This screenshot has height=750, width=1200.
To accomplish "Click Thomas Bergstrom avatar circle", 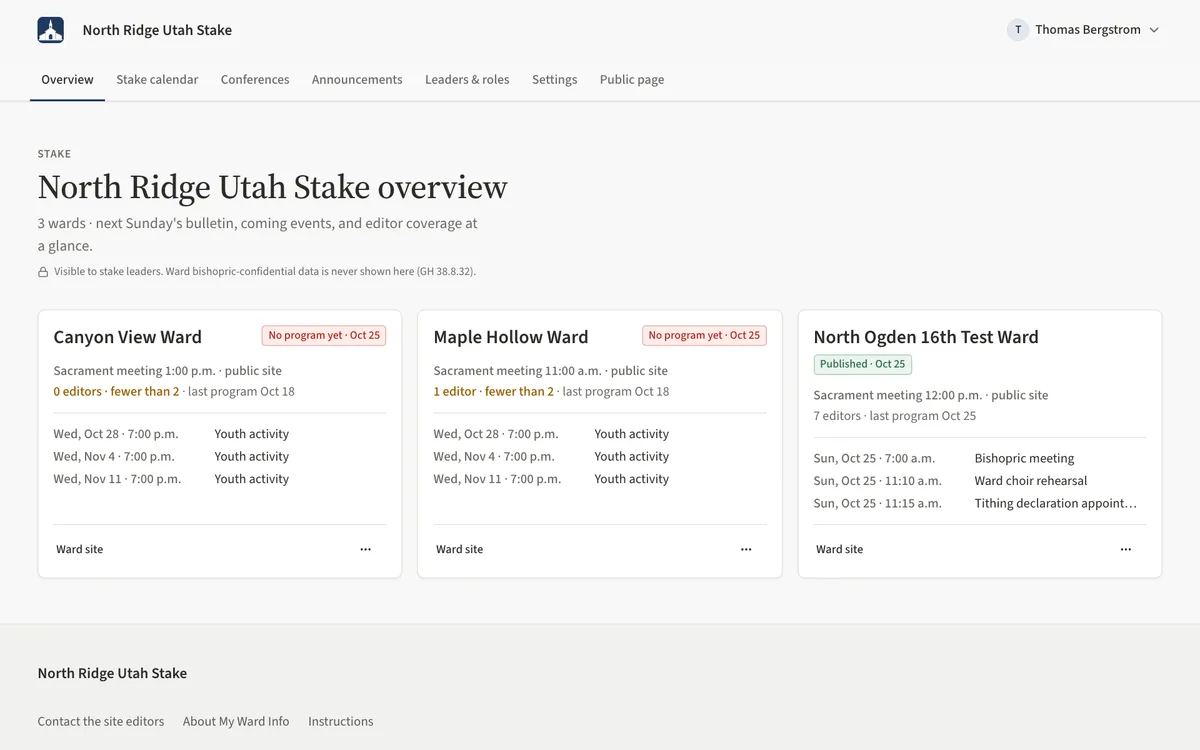I will click(1018, 30).
